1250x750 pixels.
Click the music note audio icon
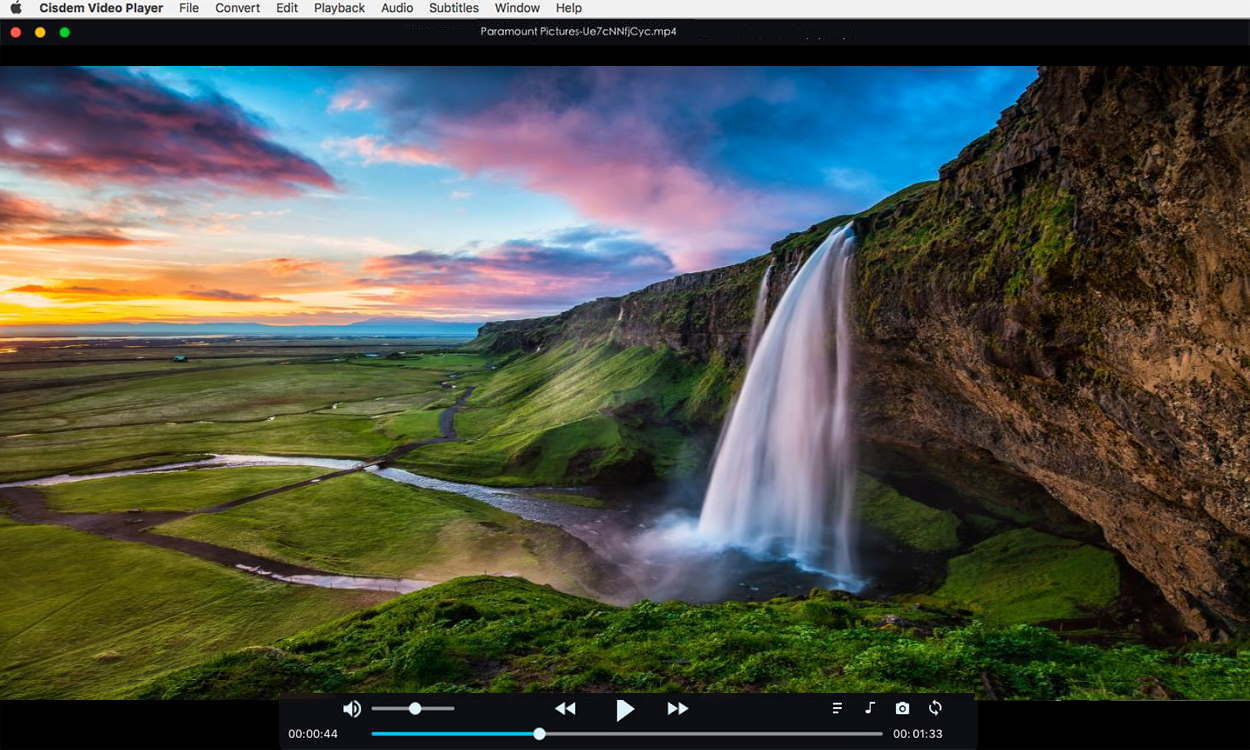(870, 708)
